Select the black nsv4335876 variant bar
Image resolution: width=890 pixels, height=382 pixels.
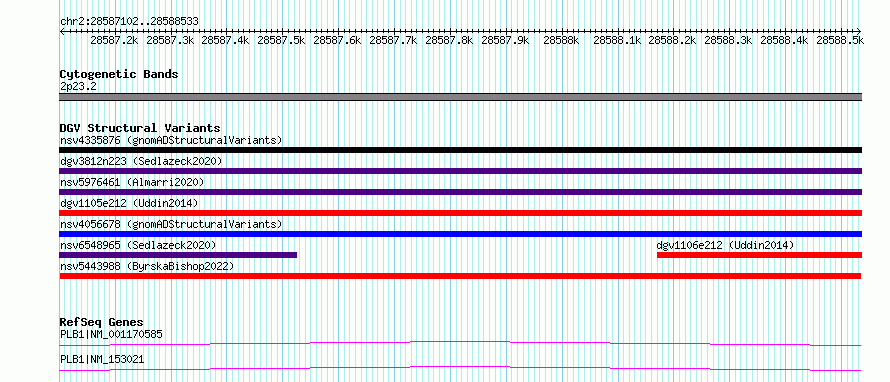coord(461,150)
